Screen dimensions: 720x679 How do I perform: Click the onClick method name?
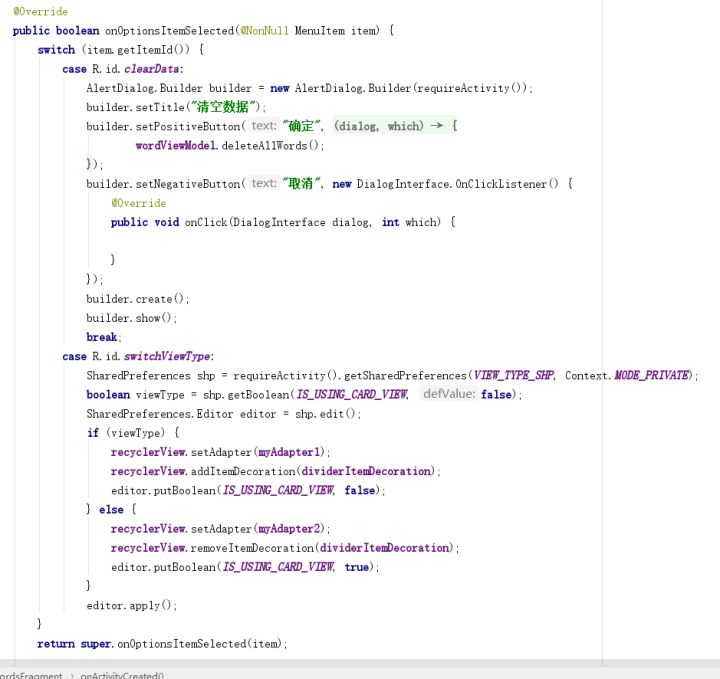click(206, 222)
